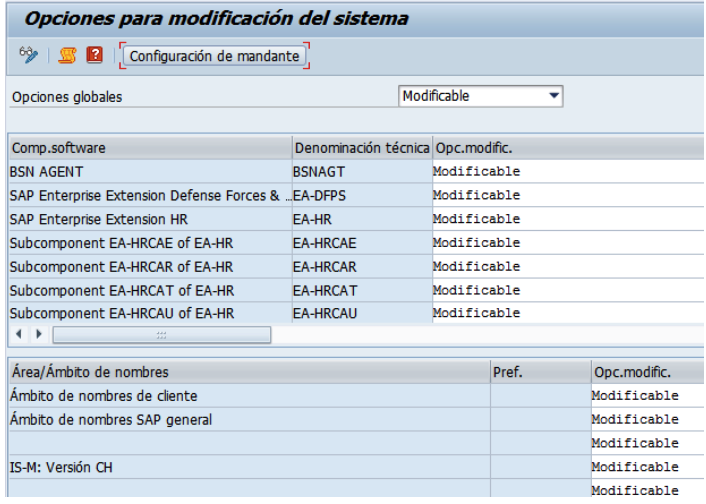The height and width of the screenshot is (504, 706).
Task: Toggle display/change mode glasses-pencil icon
Action: (28, 55)
